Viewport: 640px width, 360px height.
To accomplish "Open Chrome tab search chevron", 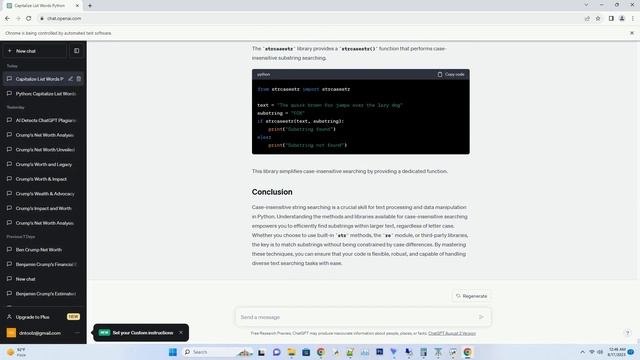I will (586, 5).
